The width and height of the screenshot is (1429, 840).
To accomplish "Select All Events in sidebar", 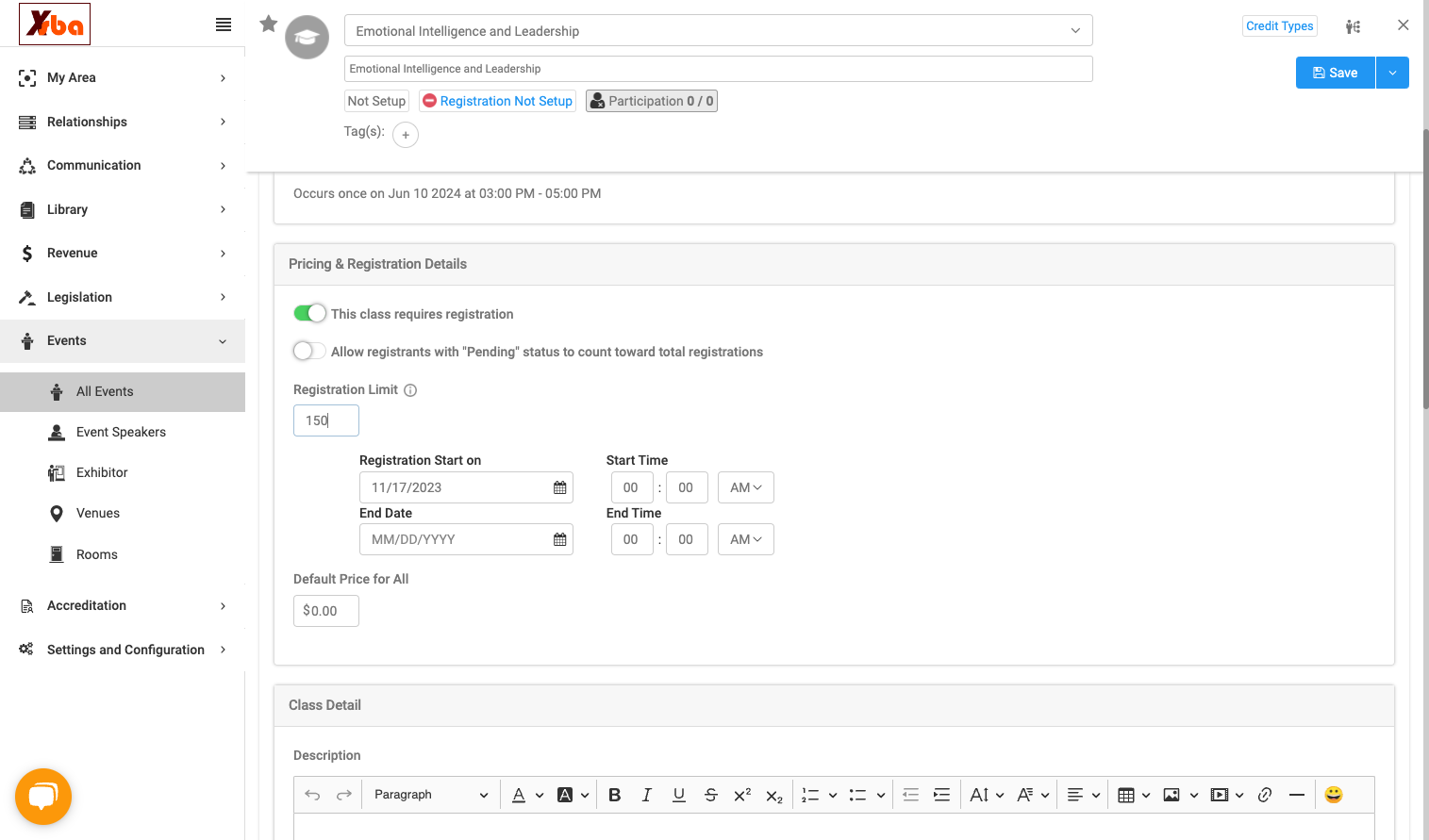I will coord(123,391).
